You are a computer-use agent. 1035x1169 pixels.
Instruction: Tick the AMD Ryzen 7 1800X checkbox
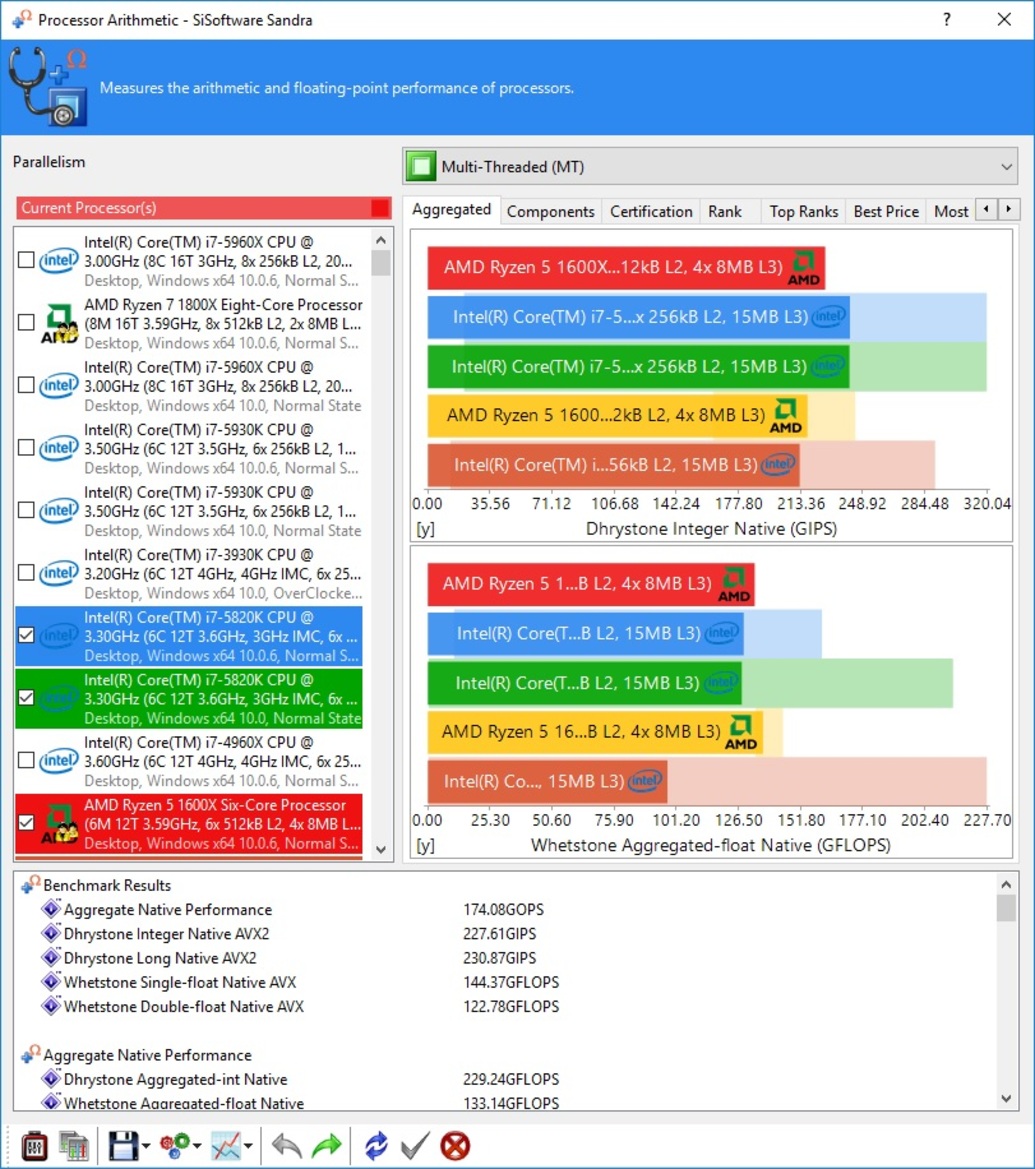pos(26,323)
